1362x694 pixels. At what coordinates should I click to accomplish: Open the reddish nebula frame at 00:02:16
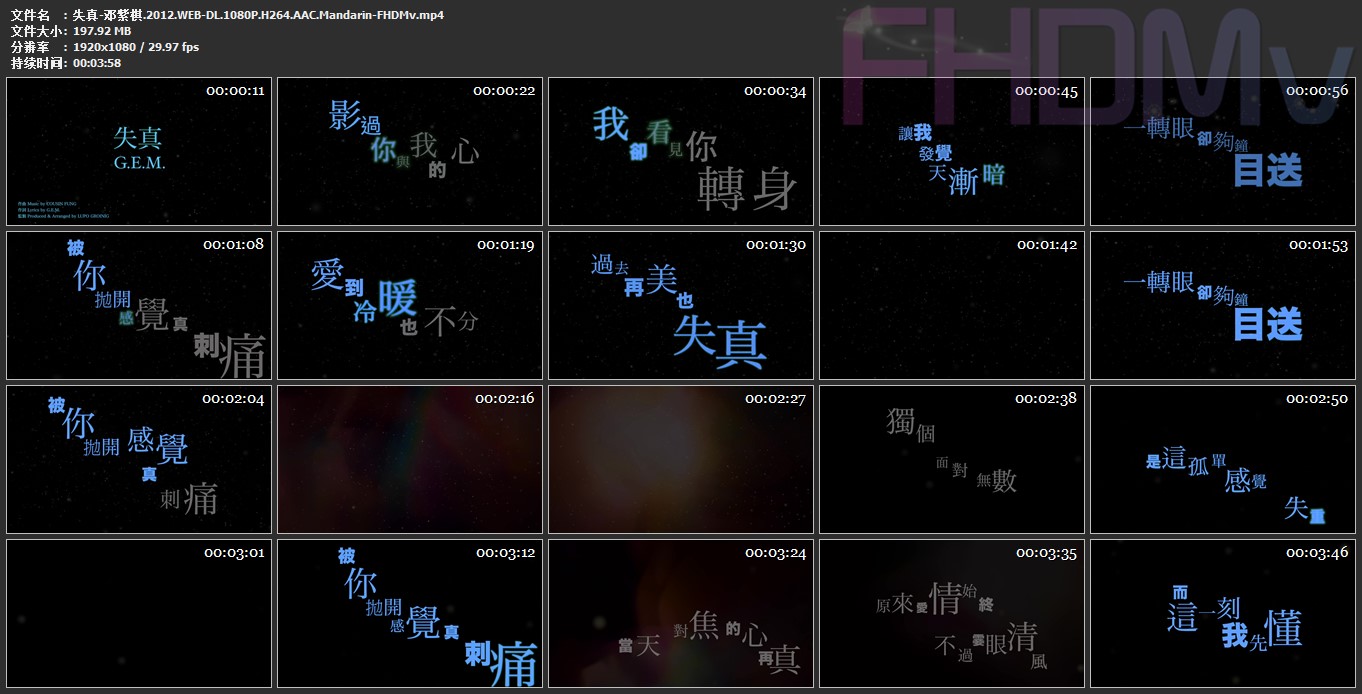coord(410,460)
